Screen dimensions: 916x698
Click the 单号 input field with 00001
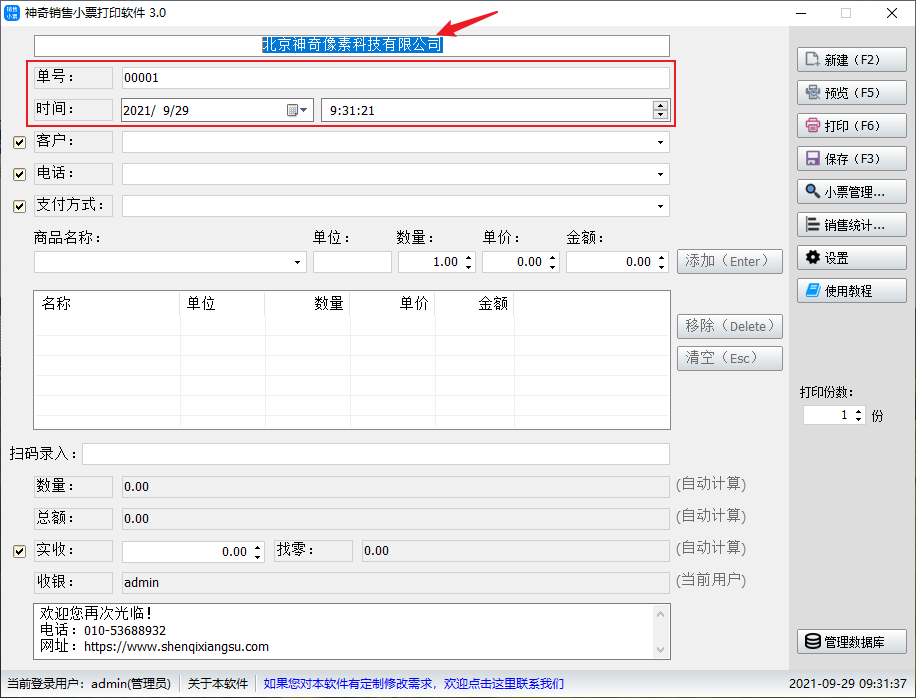395,78
